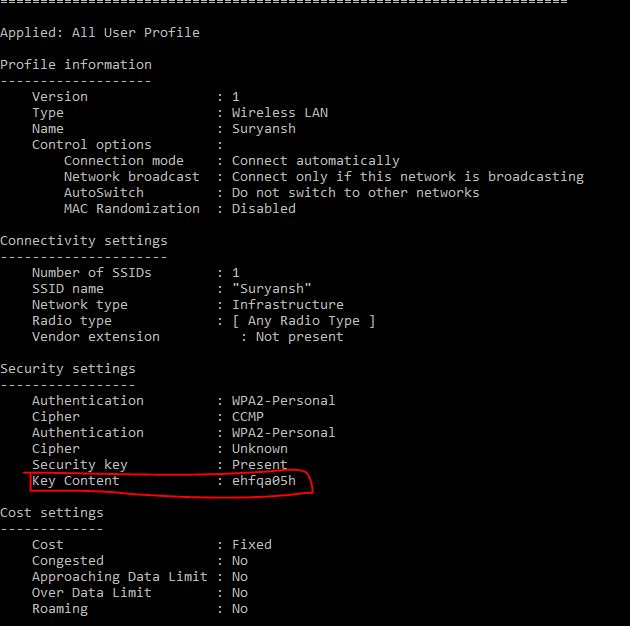This screenshot has width=630, height=626.
Task: Click the Infrastructure network type value
Action: (x=288, y=305)
